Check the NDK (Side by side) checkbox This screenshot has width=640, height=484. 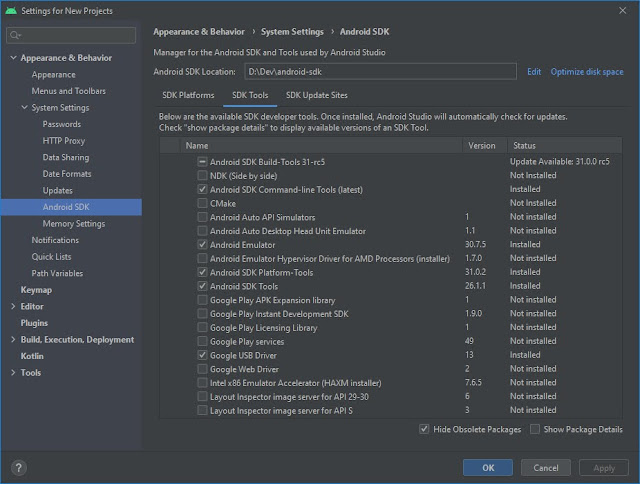pos(203,175)
